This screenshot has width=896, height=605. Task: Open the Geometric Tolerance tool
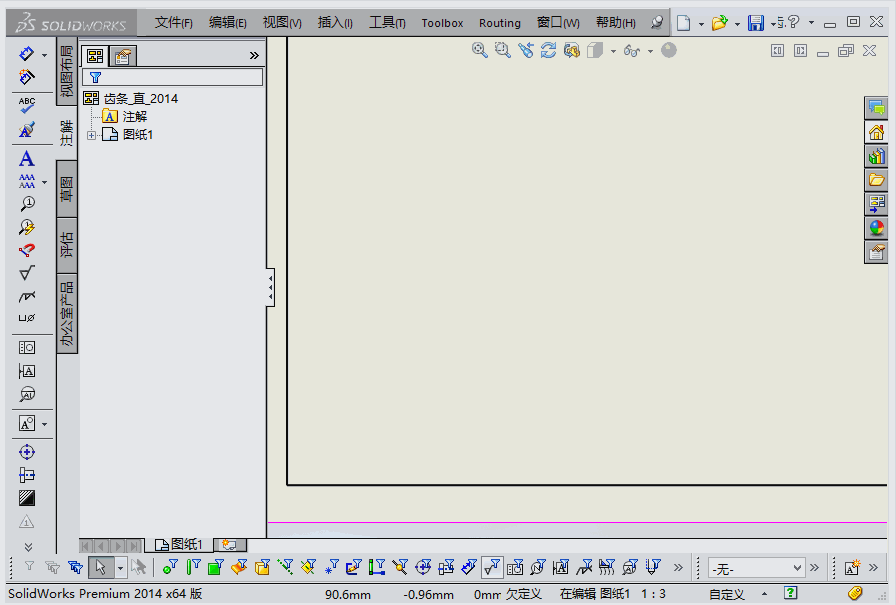coord(26,347)
